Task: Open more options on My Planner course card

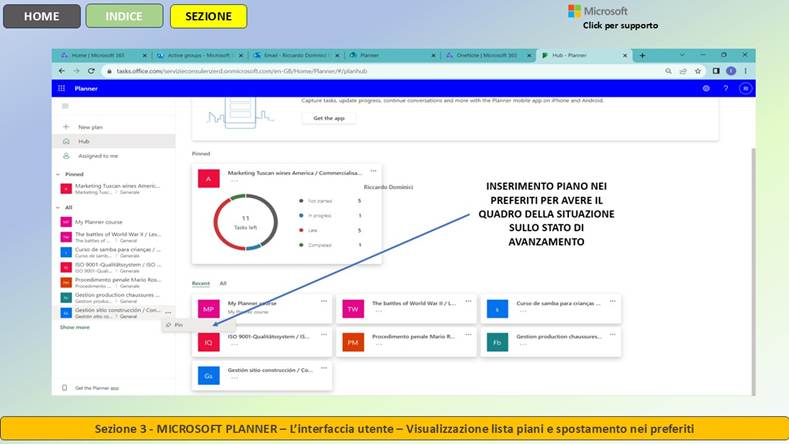Action: 324,301
